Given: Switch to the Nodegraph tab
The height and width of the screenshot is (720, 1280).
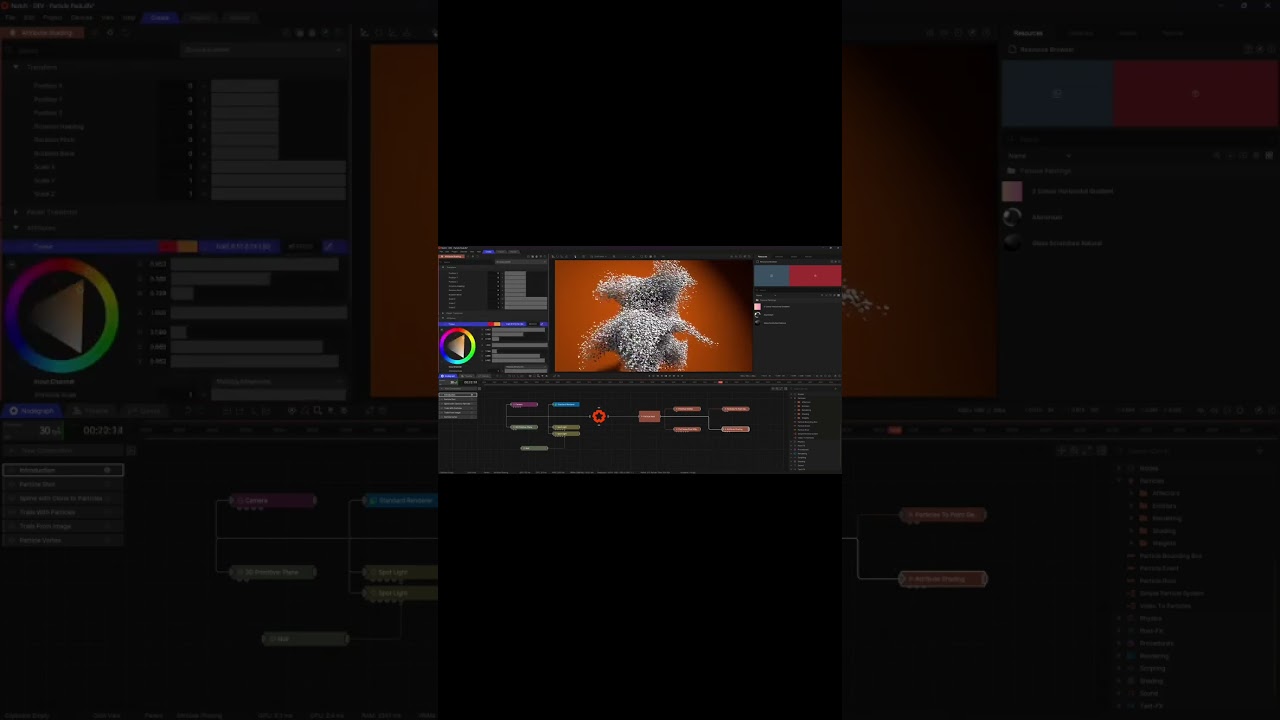Looking at the screenshot, I should [32, 411].
